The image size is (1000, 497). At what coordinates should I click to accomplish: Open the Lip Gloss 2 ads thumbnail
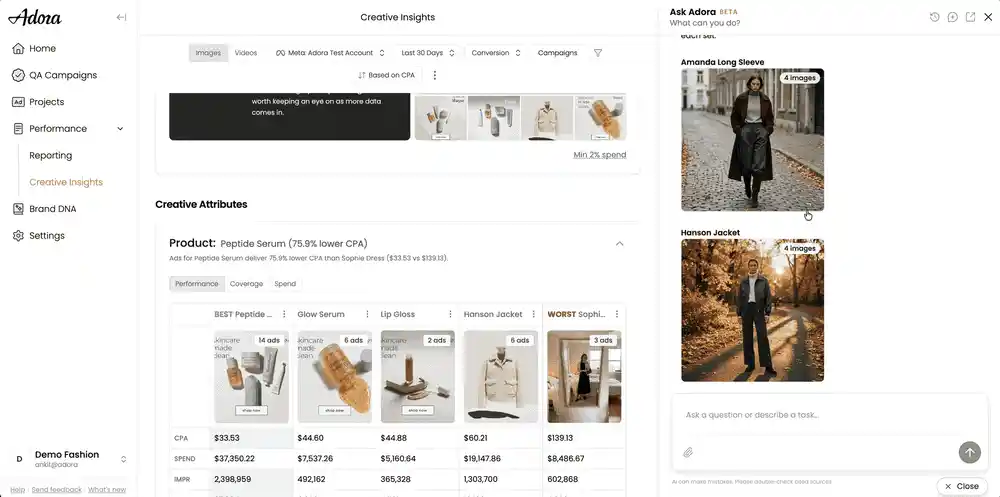click(x=418, y=376)
